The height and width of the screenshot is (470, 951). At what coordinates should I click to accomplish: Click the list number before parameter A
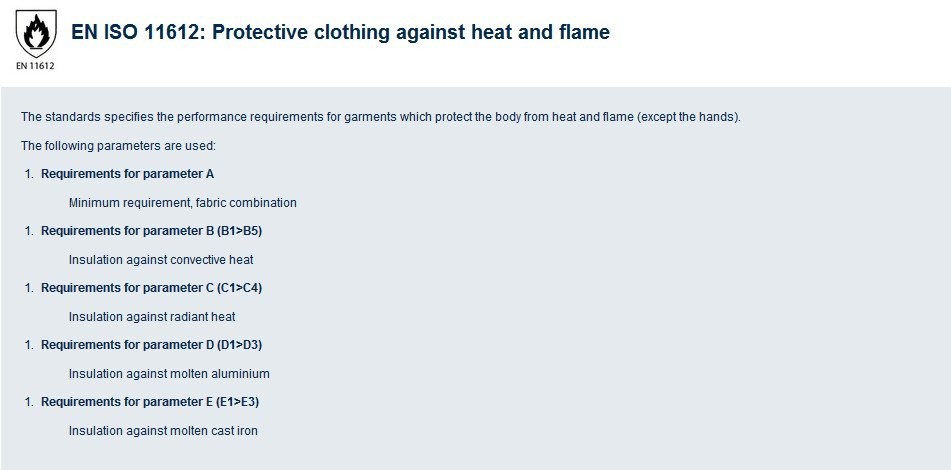(29, 174)
